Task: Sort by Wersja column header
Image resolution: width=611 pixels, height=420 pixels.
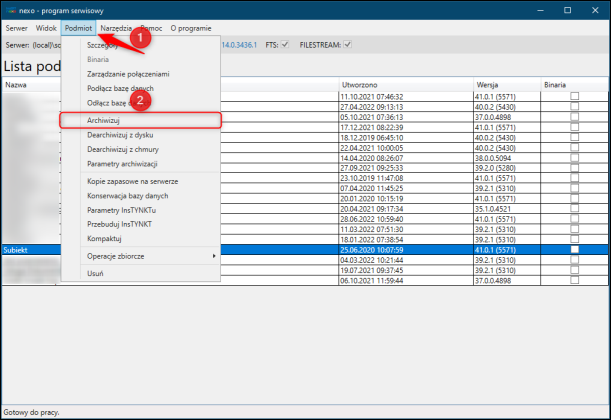Action: pos(507,85)
